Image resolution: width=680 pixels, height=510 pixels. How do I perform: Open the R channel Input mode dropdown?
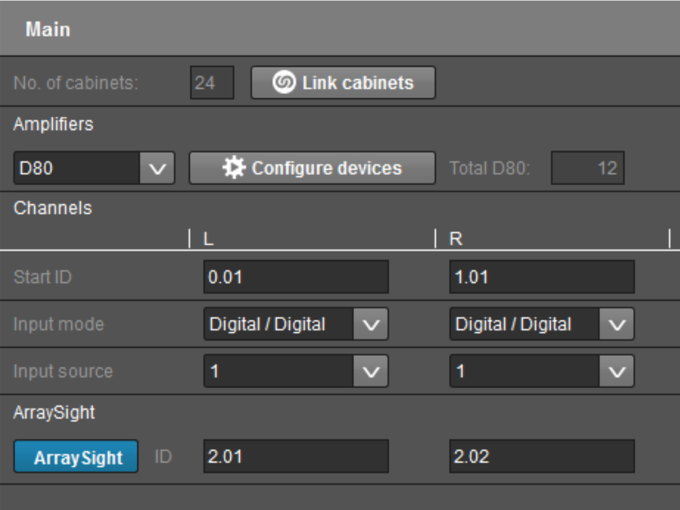(x=542, y=324)
